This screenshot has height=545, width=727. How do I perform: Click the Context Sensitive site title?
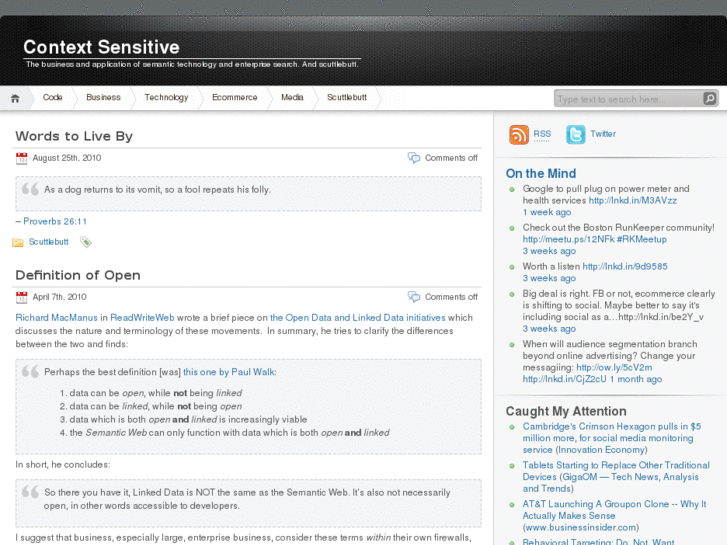coord(102,47)
